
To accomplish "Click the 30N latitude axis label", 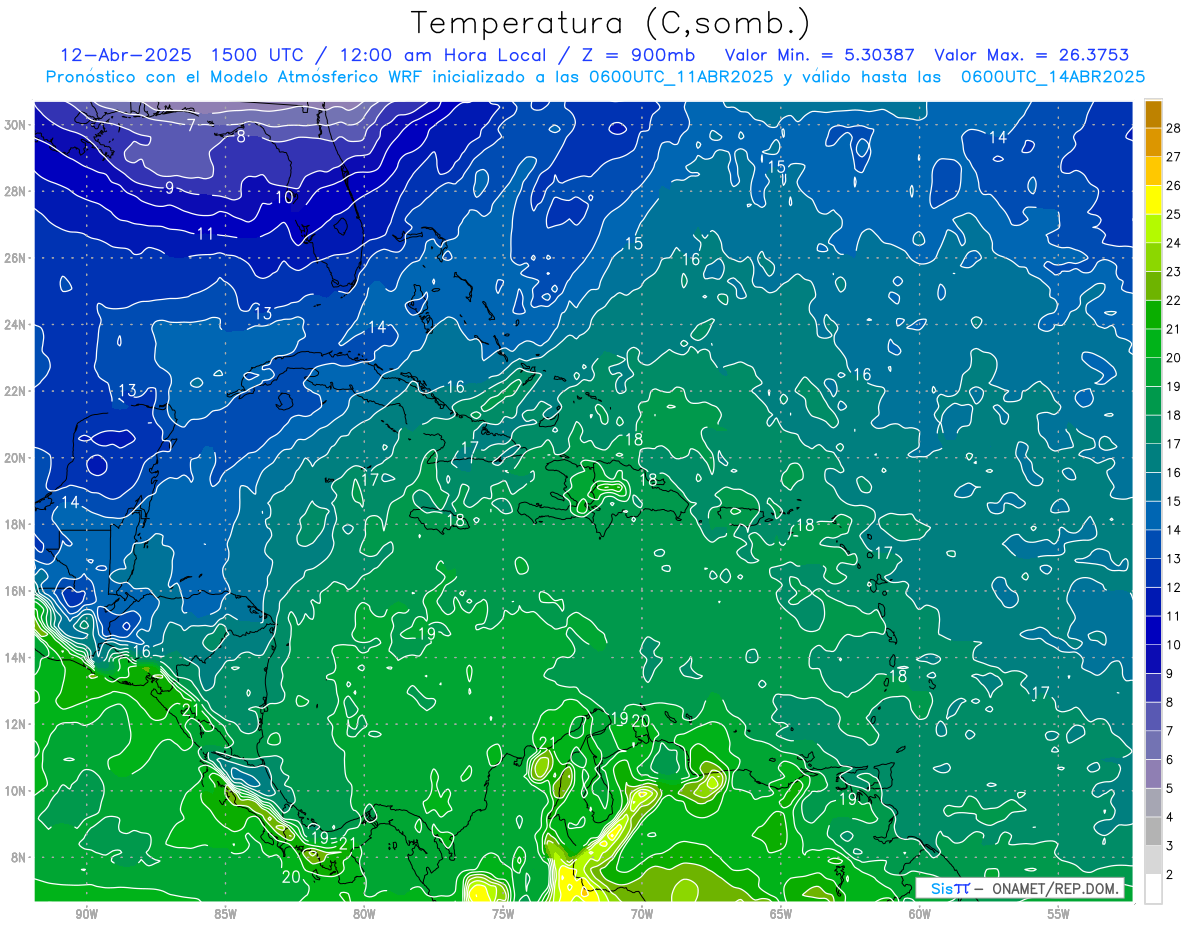I will click(17, 125).
